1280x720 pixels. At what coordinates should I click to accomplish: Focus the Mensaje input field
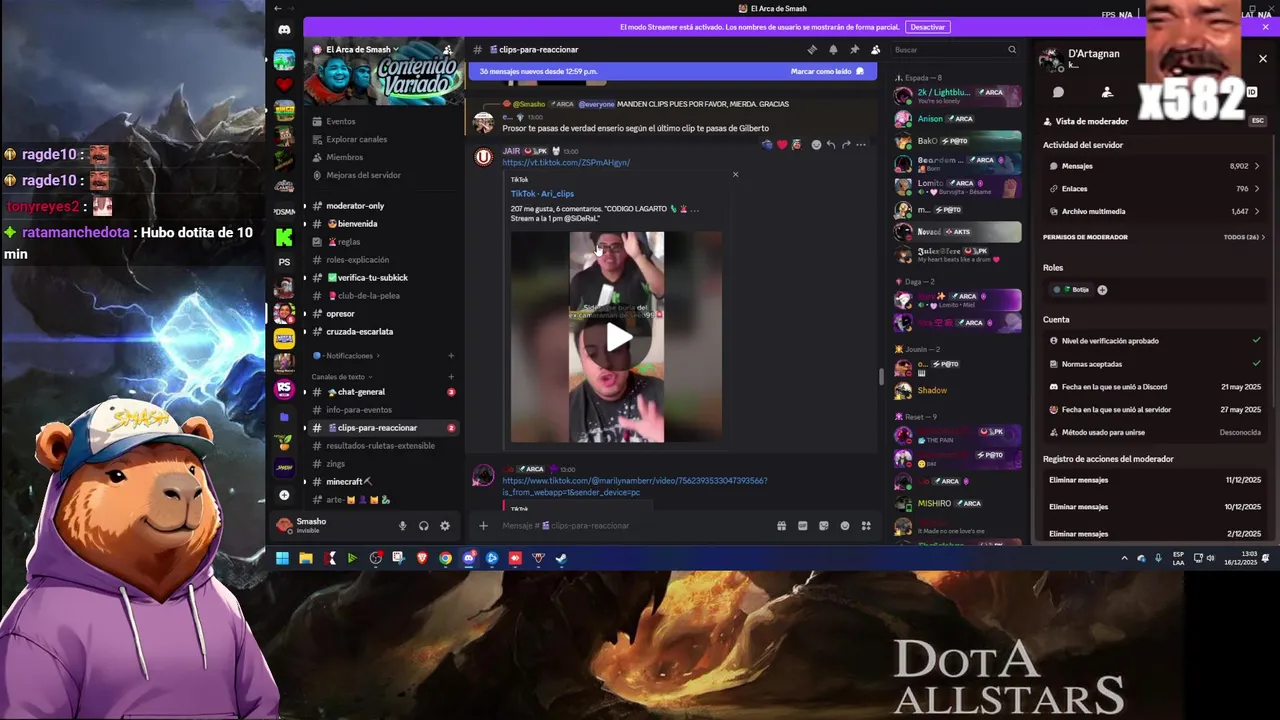(635, 526)
